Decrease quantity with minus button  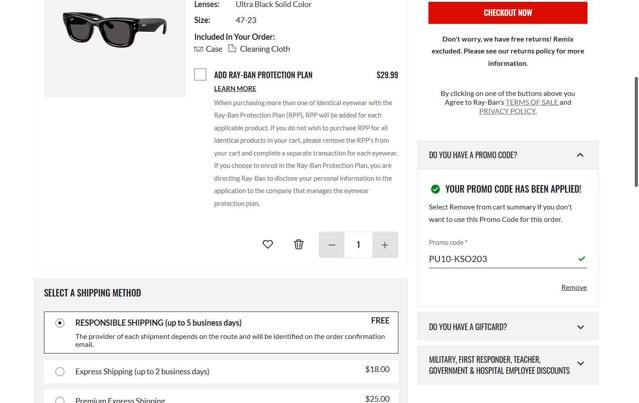click(332, 245)
